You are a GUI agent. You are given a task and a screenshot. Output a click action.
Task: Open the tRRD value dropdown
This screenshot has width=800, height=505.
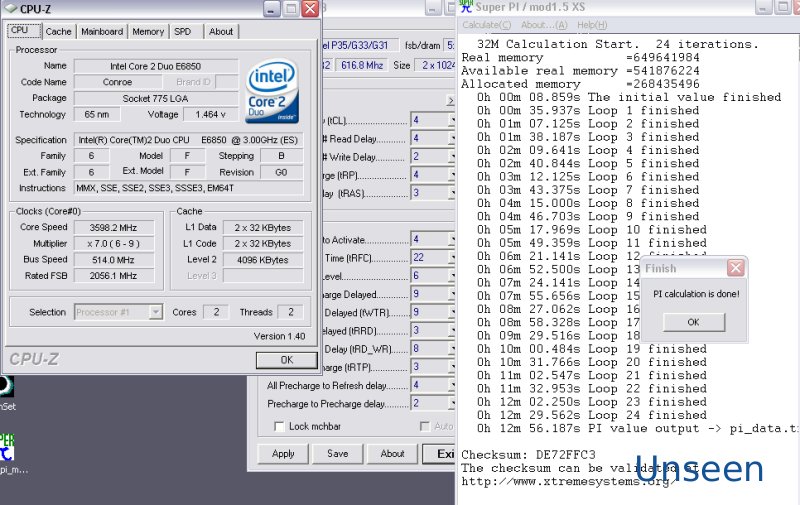click(x=452, y=331)
